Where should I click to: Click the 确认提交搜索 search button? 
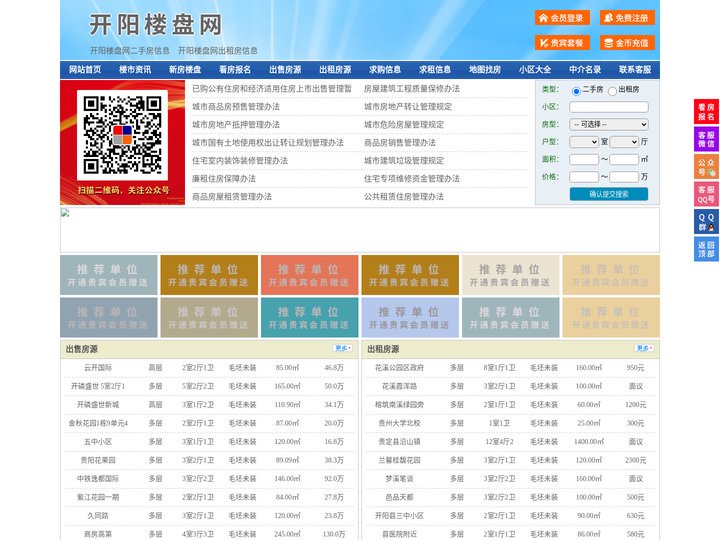tap(609, 194)
